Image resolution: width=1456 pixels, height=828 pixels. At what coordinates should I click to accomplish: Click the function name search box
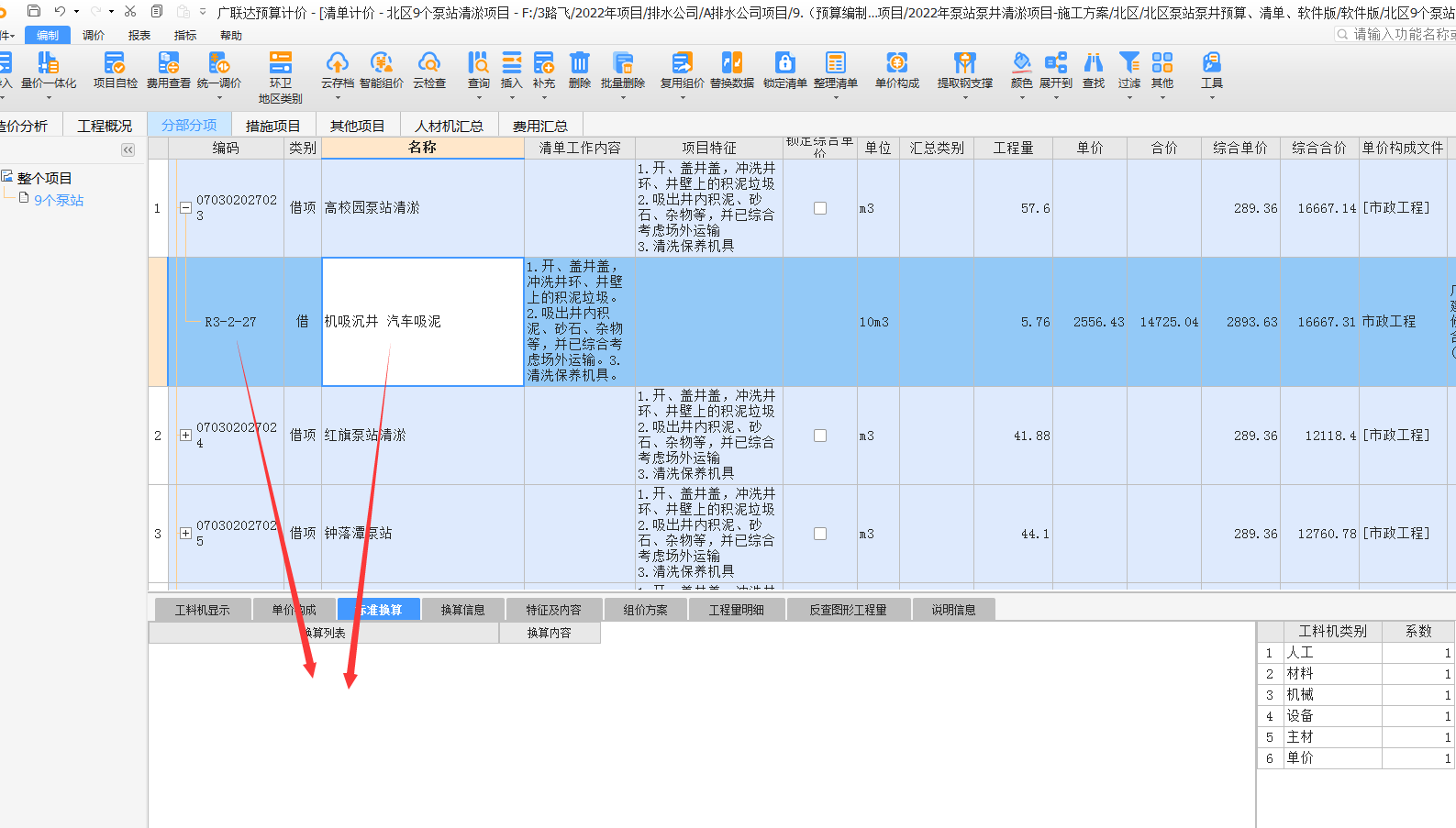[x=1395, y=34]
